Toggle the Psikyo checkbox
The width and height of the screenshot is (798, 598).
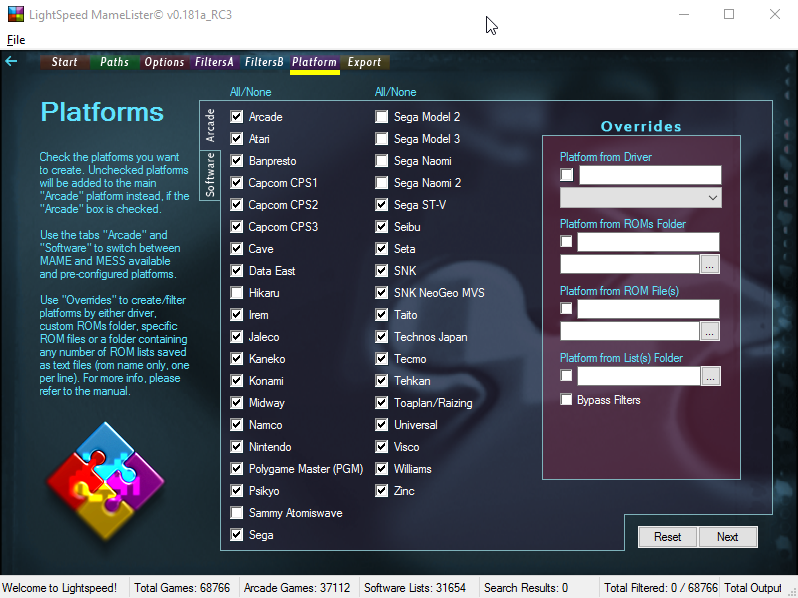[237, 491]
